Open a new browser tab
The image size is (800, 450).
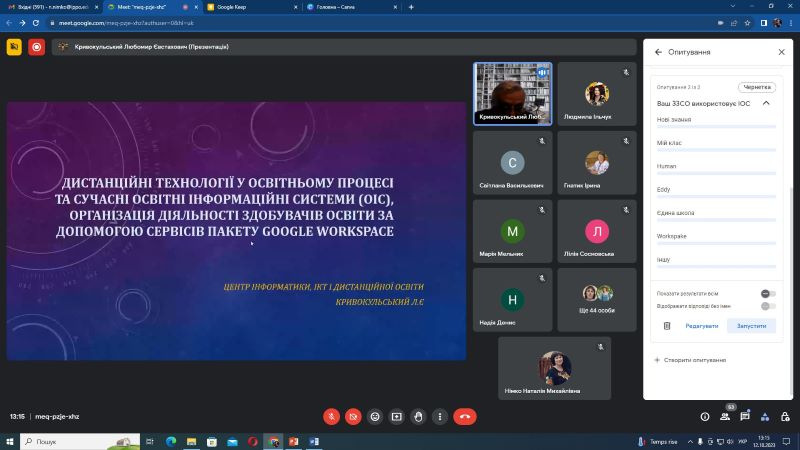coord(411,7)
